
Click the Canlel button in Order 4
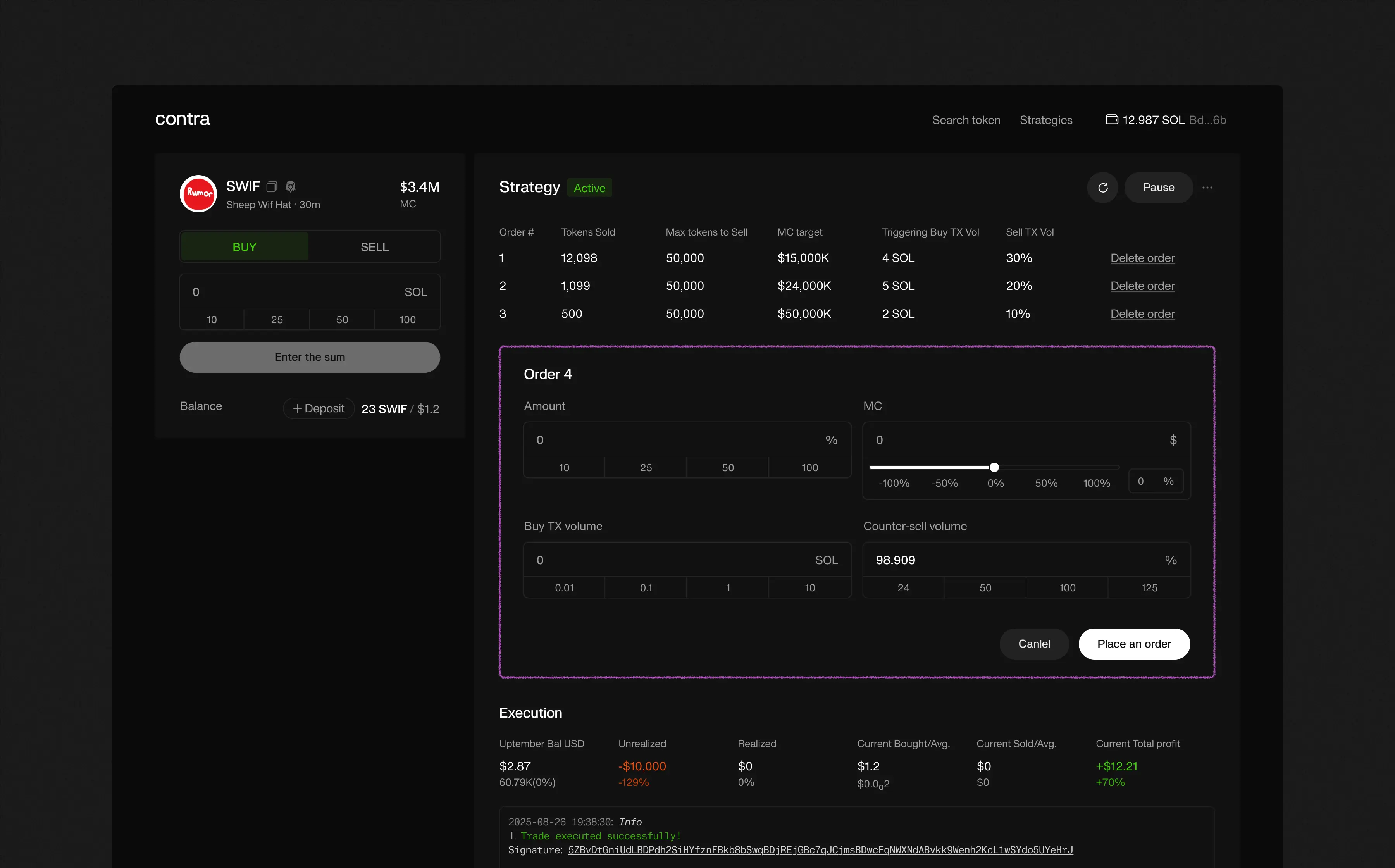[1034, 644]
